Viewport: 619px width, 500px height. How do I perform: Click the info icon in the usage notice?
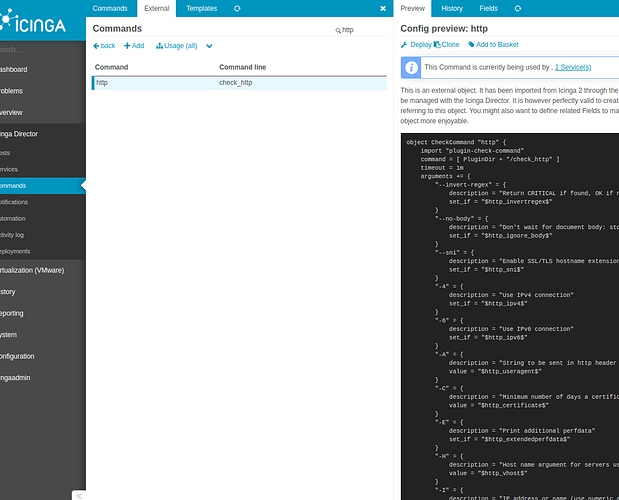(411, 67)
